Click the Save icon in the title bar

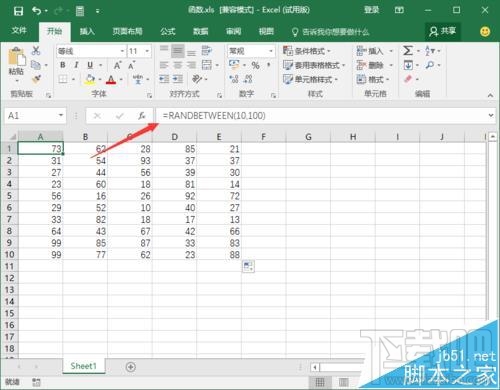coord(18,11)
